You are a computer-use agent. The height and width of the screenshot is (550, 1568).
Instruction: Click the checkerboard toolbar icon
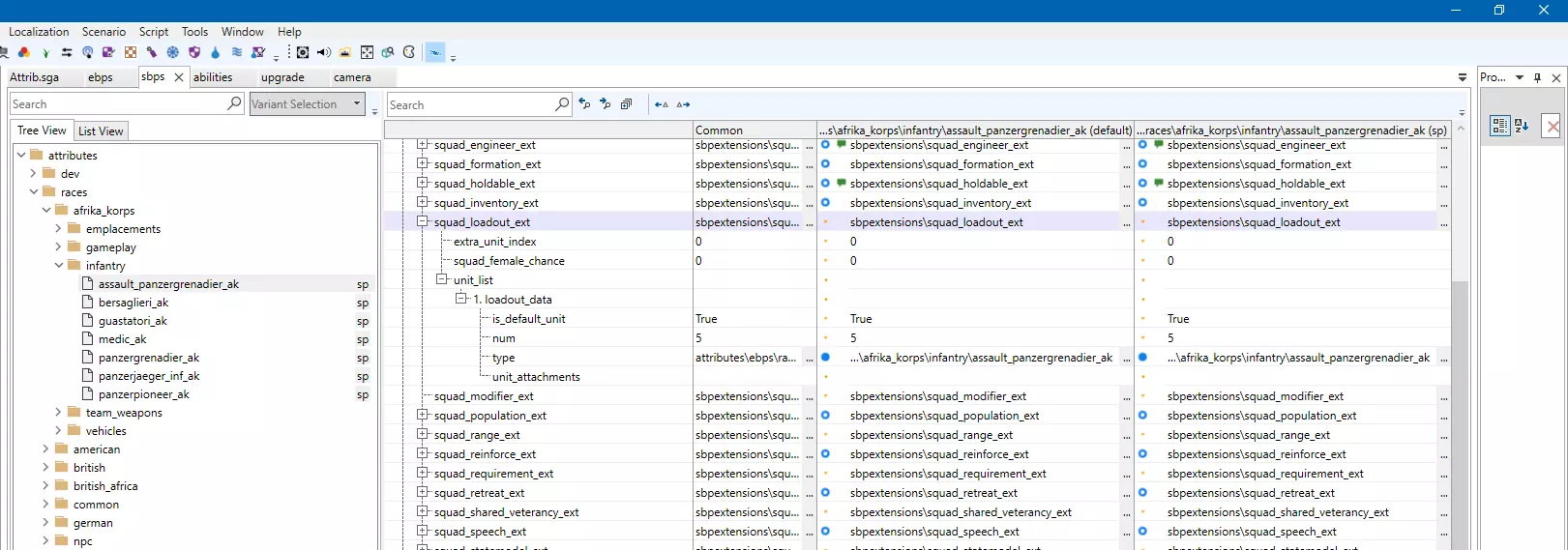131,52
